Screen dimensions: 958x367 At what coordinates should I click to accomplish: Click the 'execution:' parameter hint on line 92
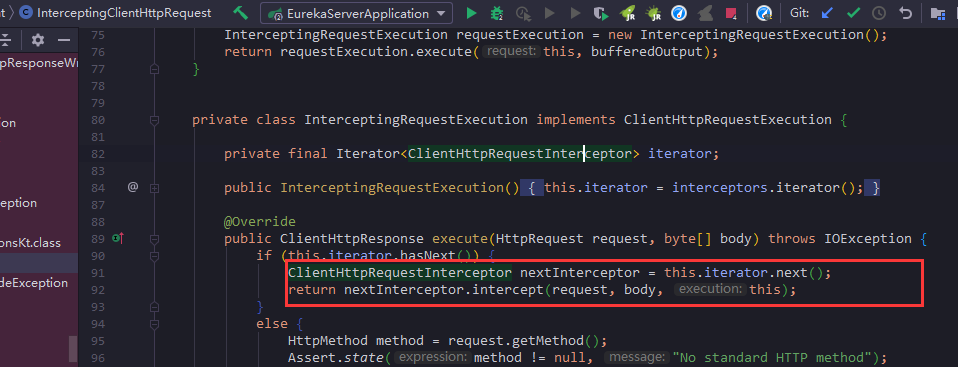(x=711, y=289)
